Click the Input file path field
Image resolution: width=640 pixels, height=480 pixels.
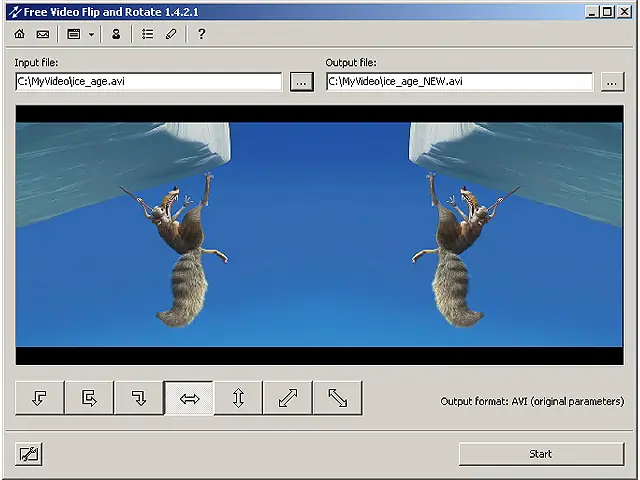click(x=149, y=82)
